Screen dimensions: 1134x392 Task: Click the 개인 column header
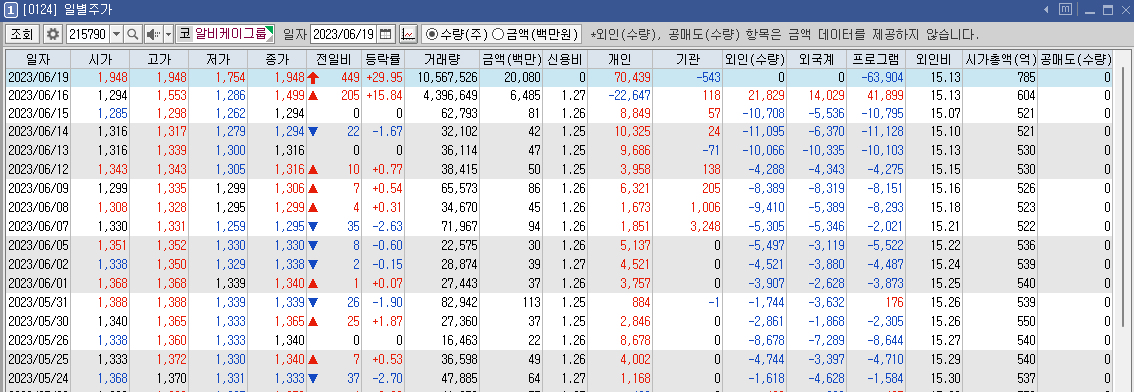pyautogui.click(x=621, y=59)
